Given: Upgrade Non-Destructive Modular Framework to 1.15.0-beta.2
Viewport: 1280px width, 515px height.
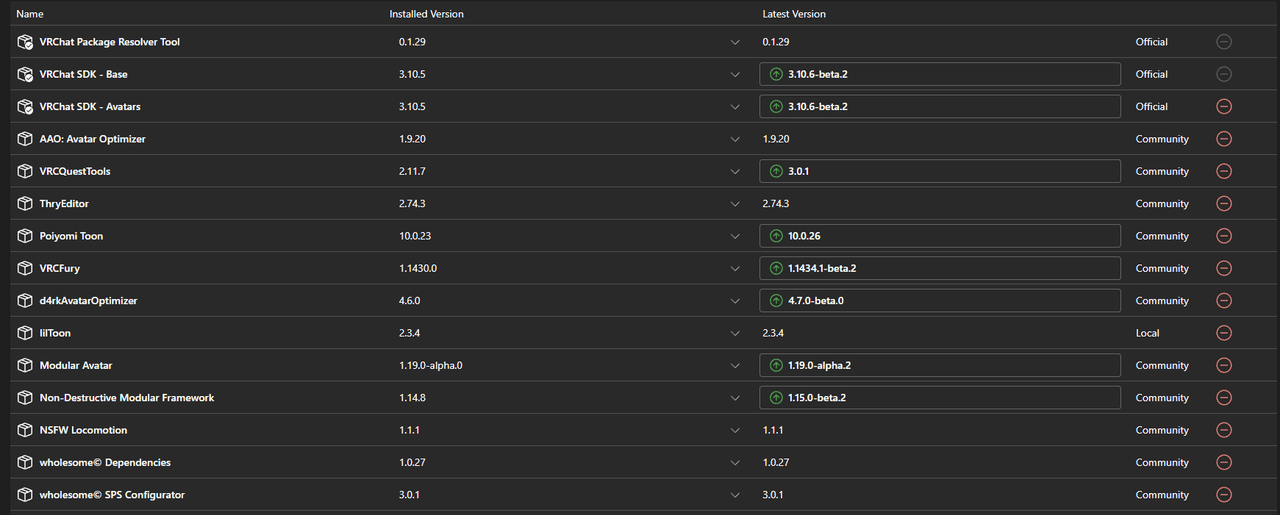Looking at the screenshot, I should [940, 398].
